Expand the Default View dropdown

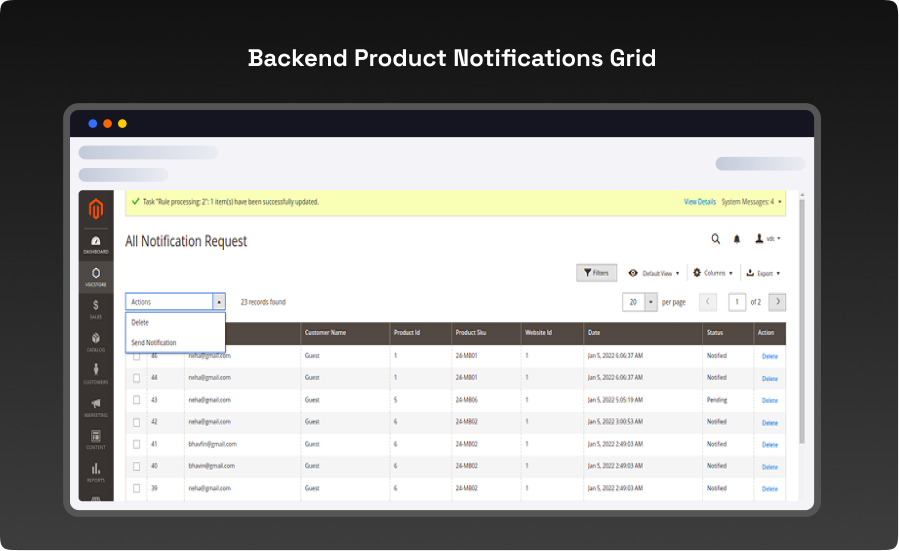click(654, 273)
